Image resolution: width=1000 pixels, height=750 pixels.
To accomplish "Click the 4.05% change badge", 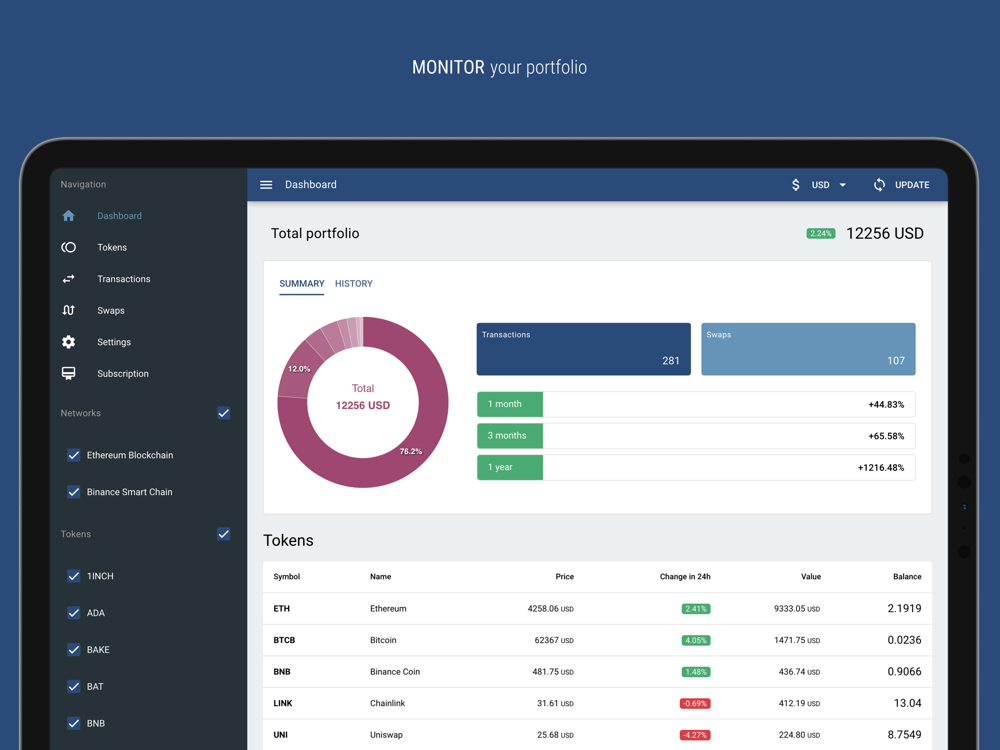I will click(x=696, y=640).
